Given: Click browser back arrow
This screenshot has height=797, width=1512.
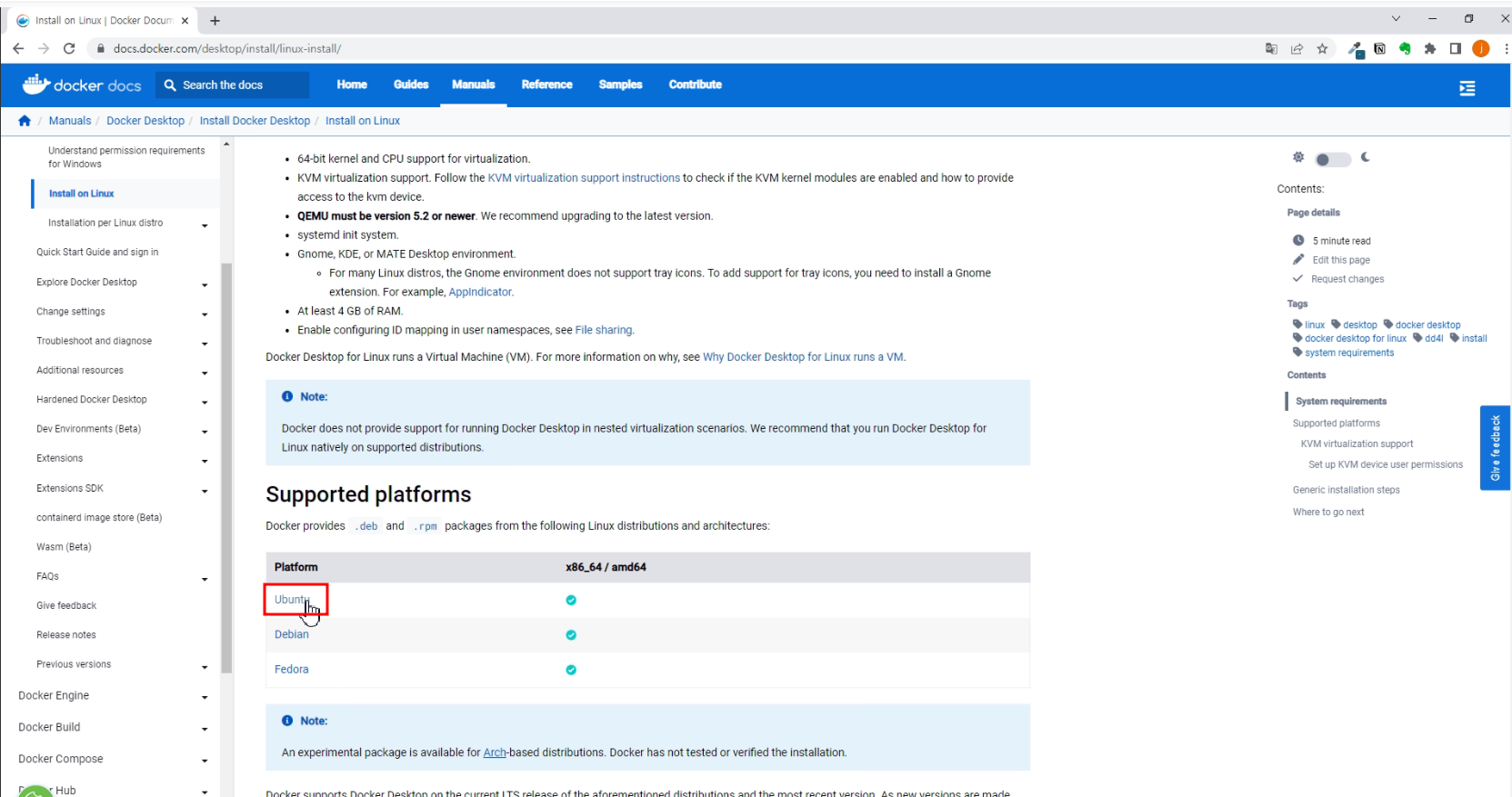Looking at the screenshot, I should [18, 48].
